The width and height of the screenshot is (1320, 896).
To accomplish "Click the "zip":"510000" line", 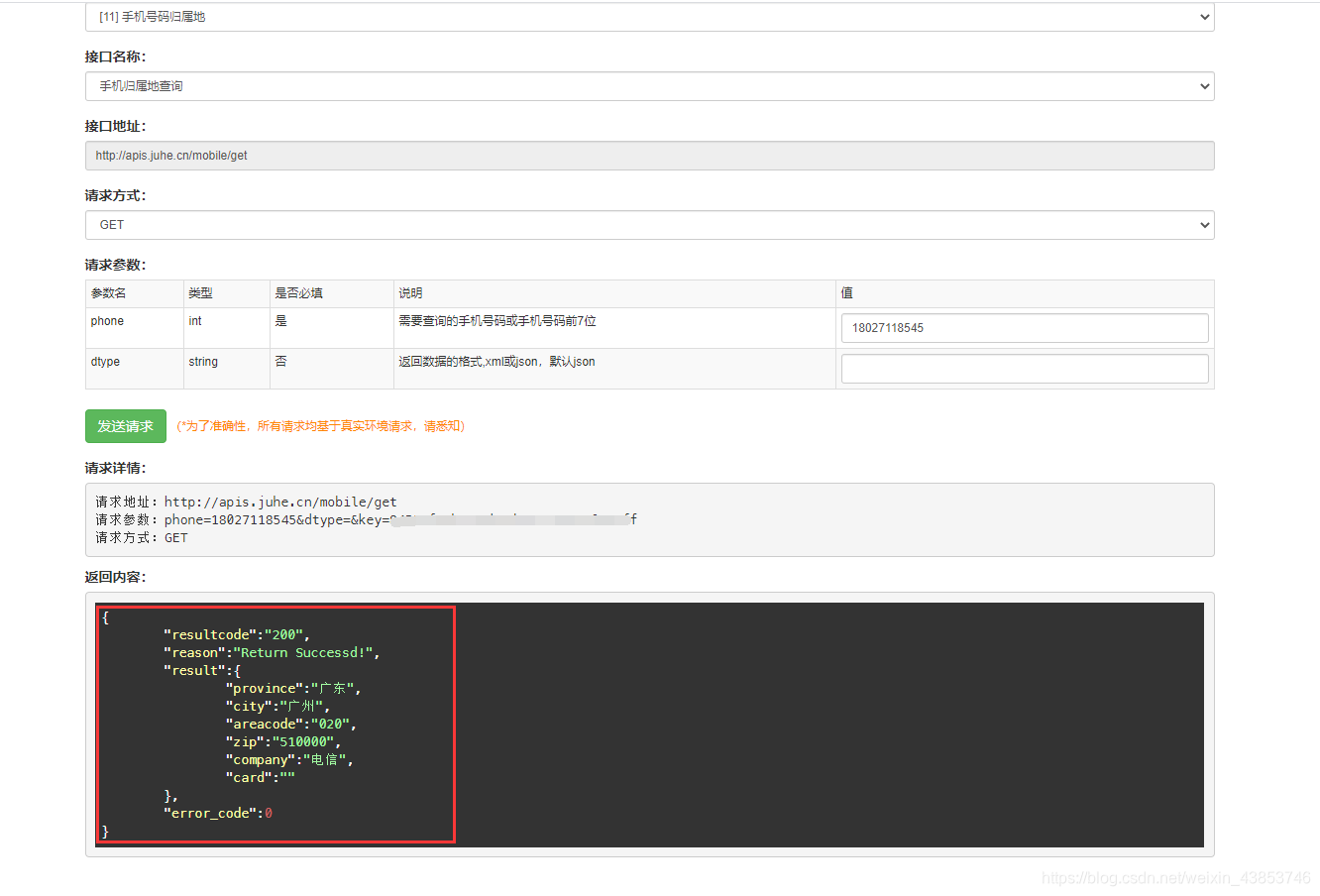I will coord(283,742).
